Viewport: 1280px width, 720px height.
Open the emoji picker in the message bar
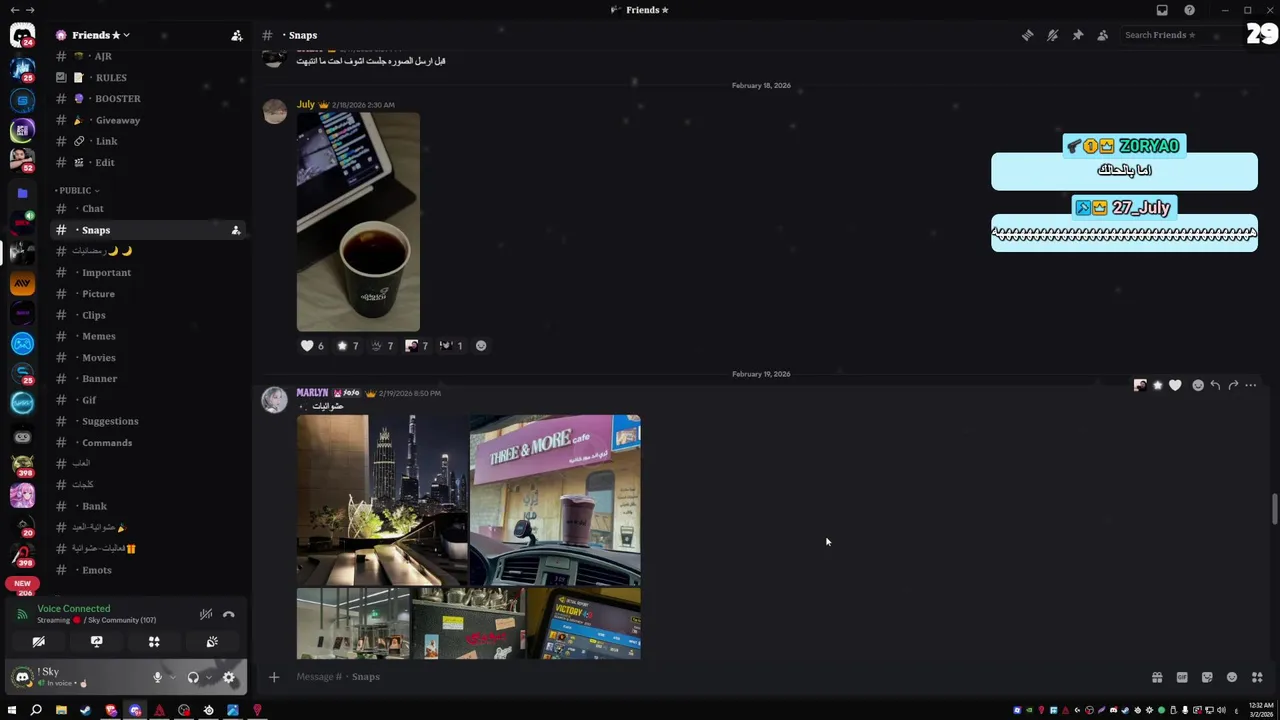(x=1232, y=677)
